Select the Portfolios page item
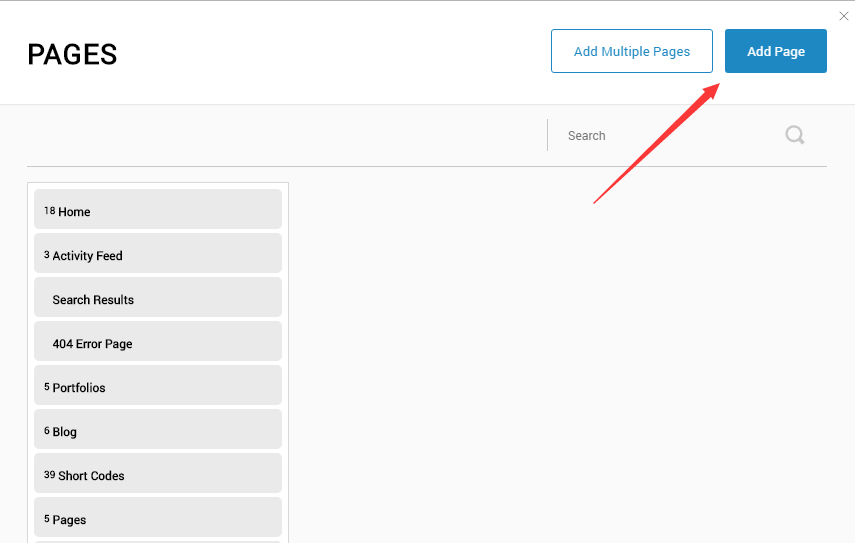 pos(158,387)
